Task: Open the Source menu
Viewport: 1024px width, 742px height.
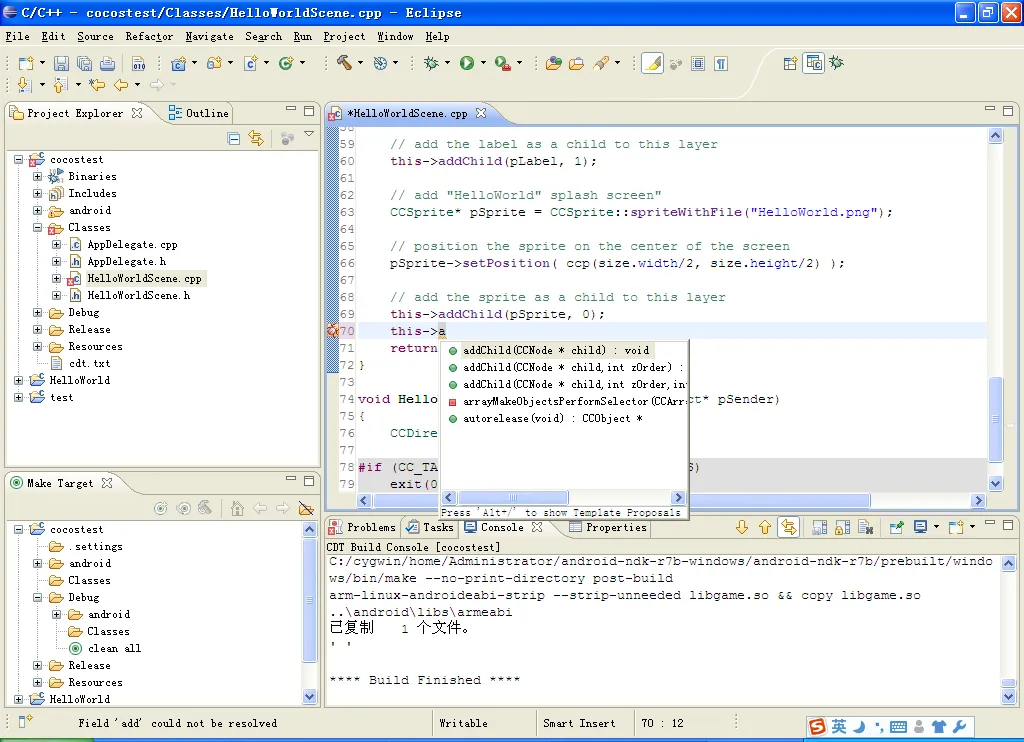Action: (95, 37)
